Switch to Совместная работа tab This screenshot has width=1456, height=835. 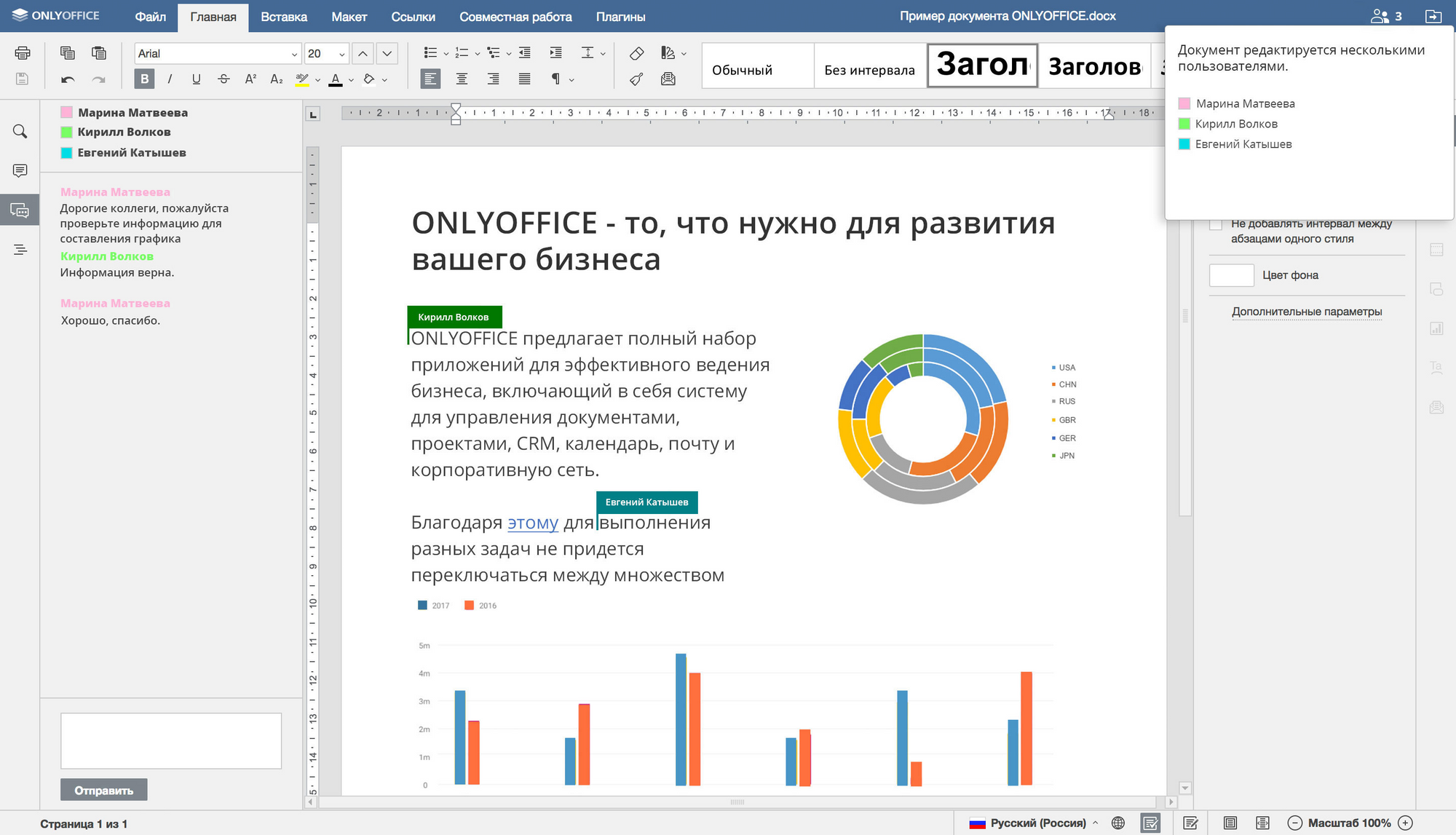515,17
